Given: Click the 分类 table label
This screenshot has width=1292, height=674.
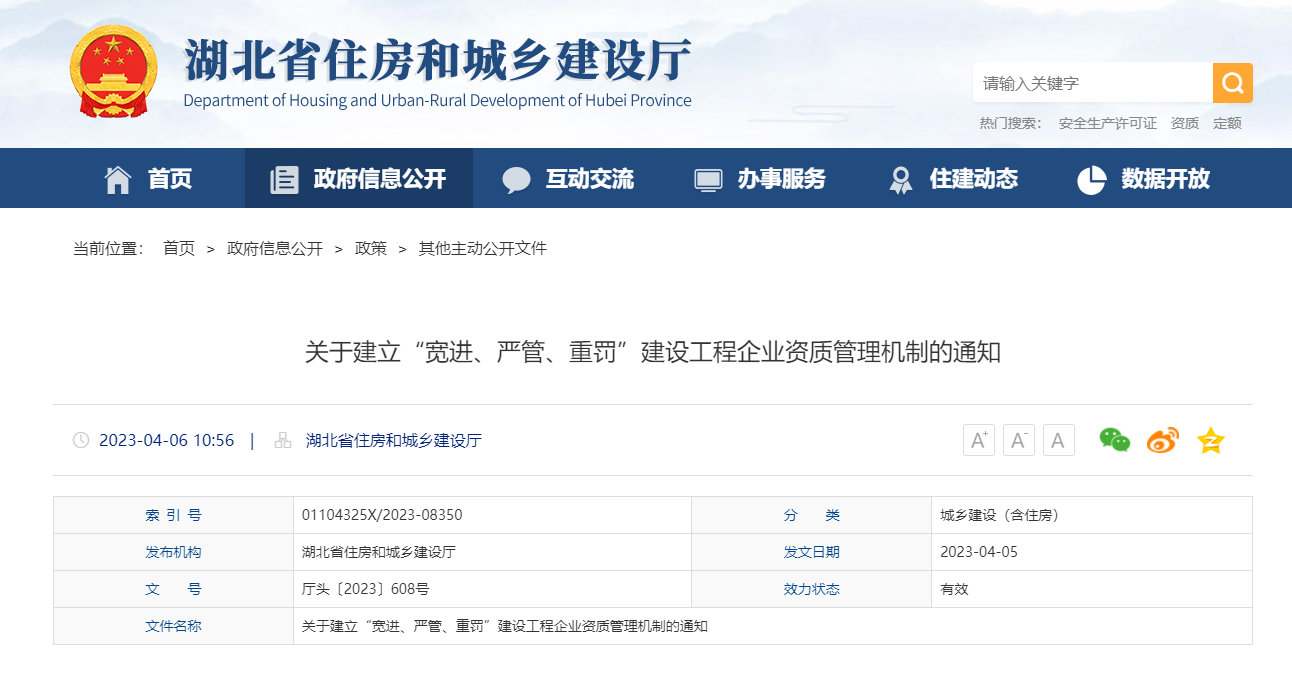Looking at the screenshot, I should [812, 515].
